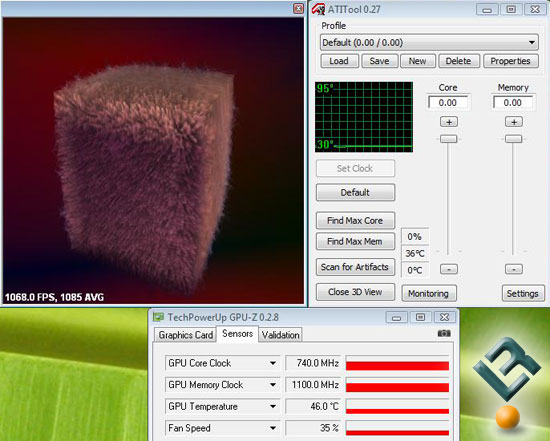This screenshot has width=550, height=441.
Task: Click the 1100.0 MHz memory clock value
Action: click(x=313, y=385)
